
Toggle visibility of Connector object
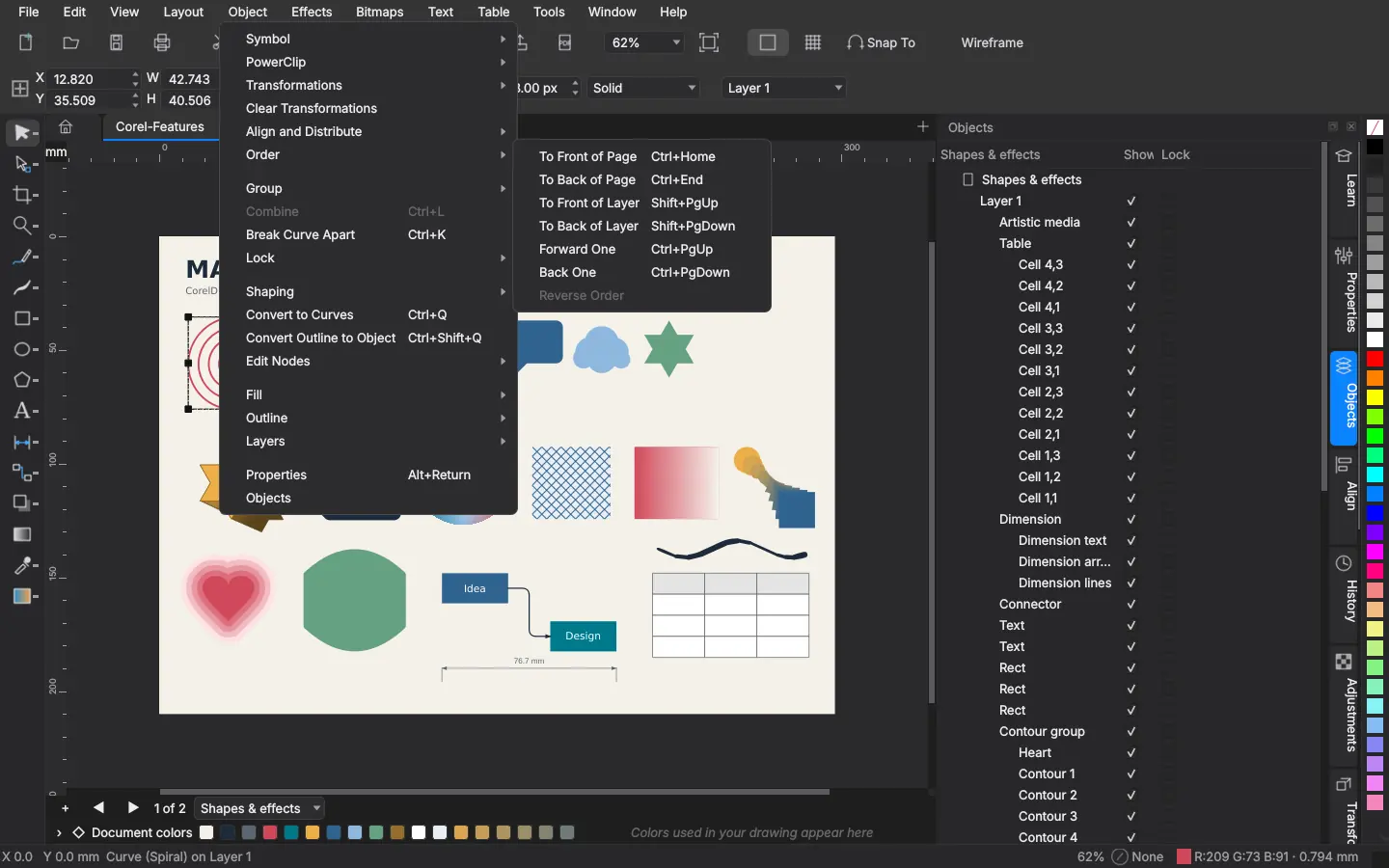click(x=1131, y=605)
